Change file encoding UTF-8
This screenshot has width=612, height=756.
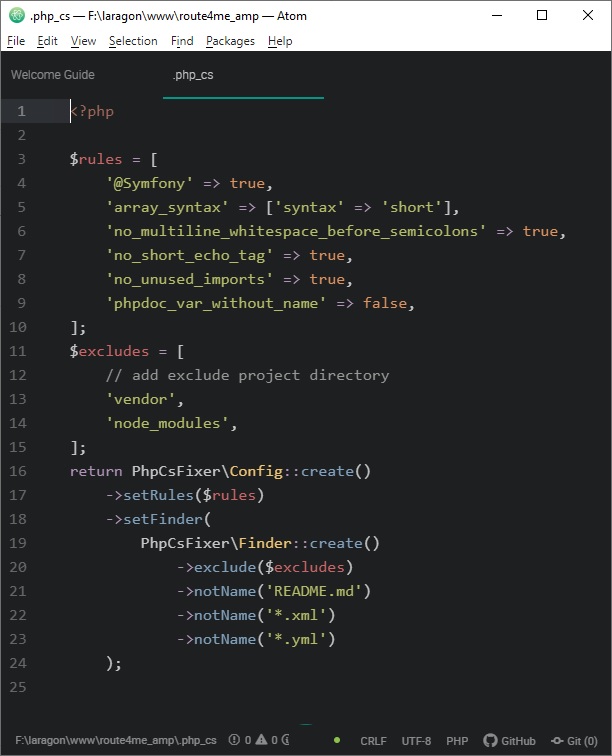click(x=416, y=741)
